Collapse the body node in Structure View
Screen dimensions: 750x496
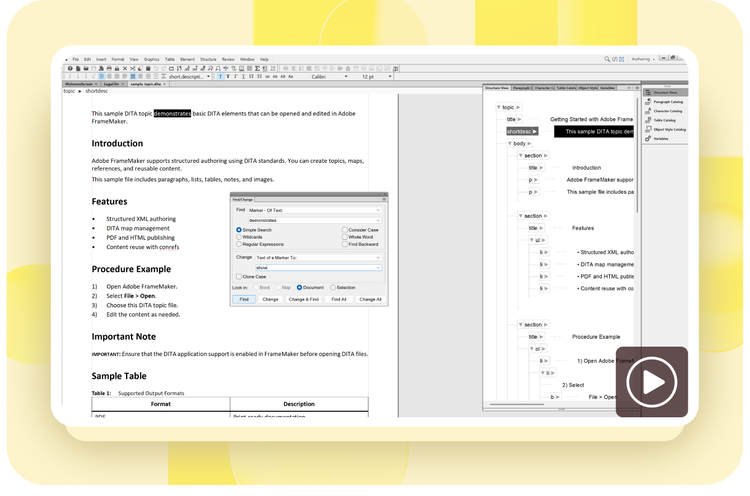point(510,143)
